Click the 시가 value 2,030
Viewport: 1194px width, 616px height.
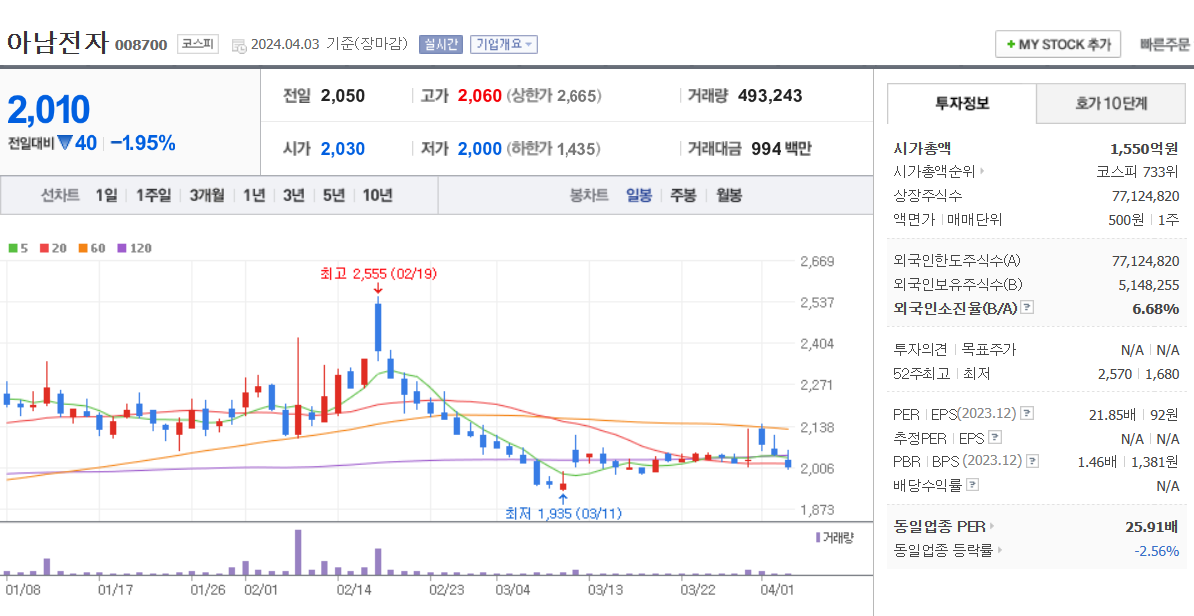(x=343, y=148)
